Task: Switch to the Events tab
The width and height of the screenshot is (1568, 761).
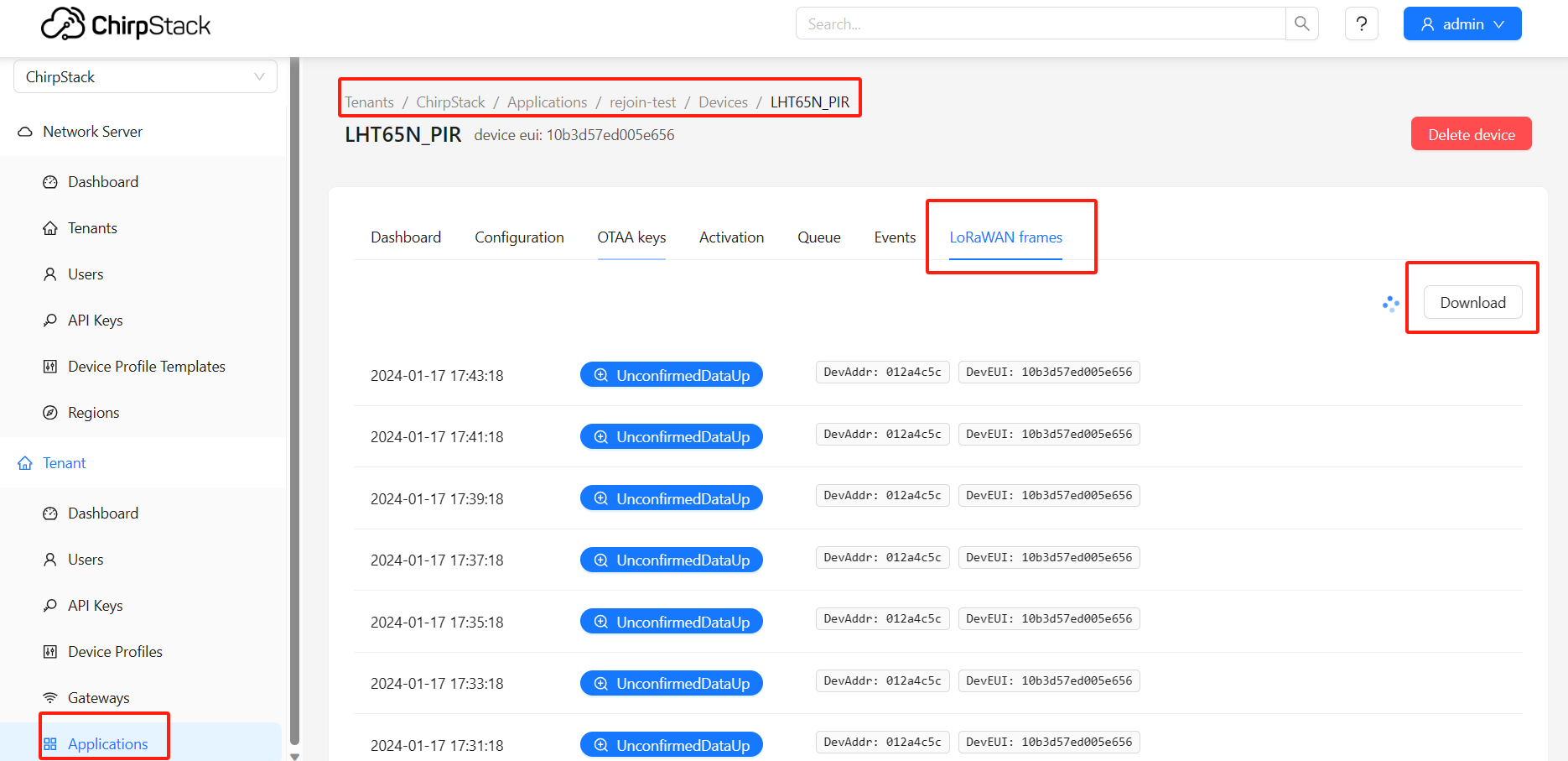Action: tap(895, 237)
